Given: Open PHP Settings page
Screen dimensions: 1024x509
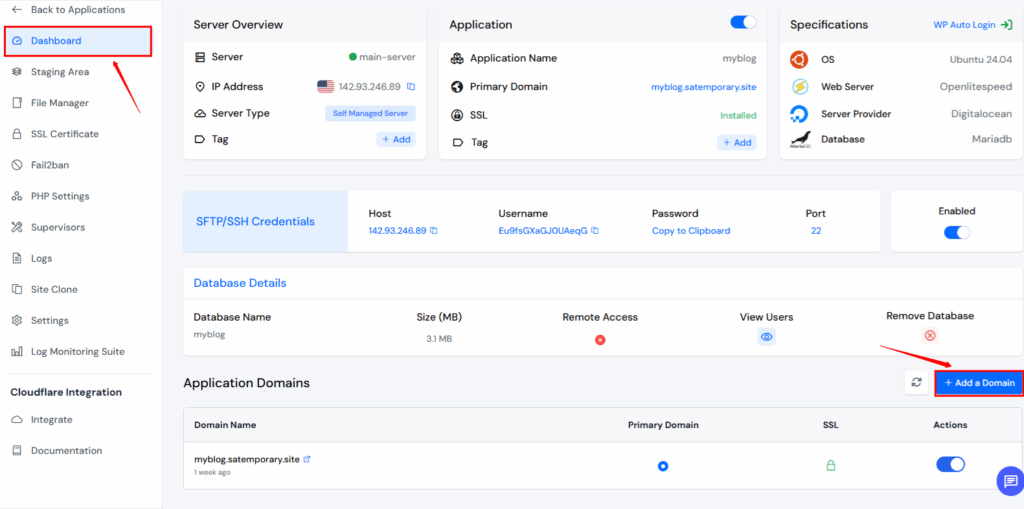Looking at the screenshot, I should pyautogui.click(x=60, y=196).
